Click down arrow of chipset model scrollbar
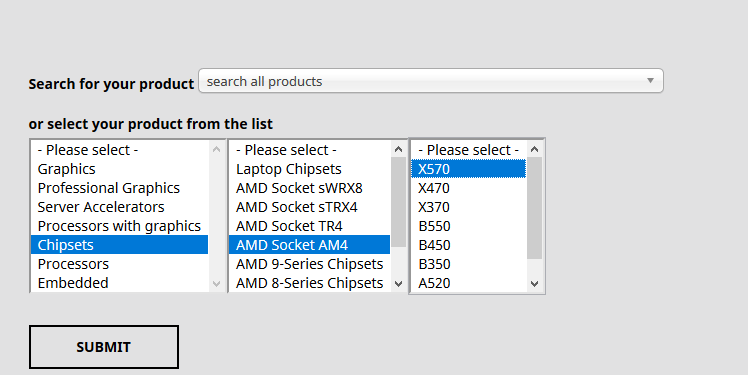 (x=535, y=284)
